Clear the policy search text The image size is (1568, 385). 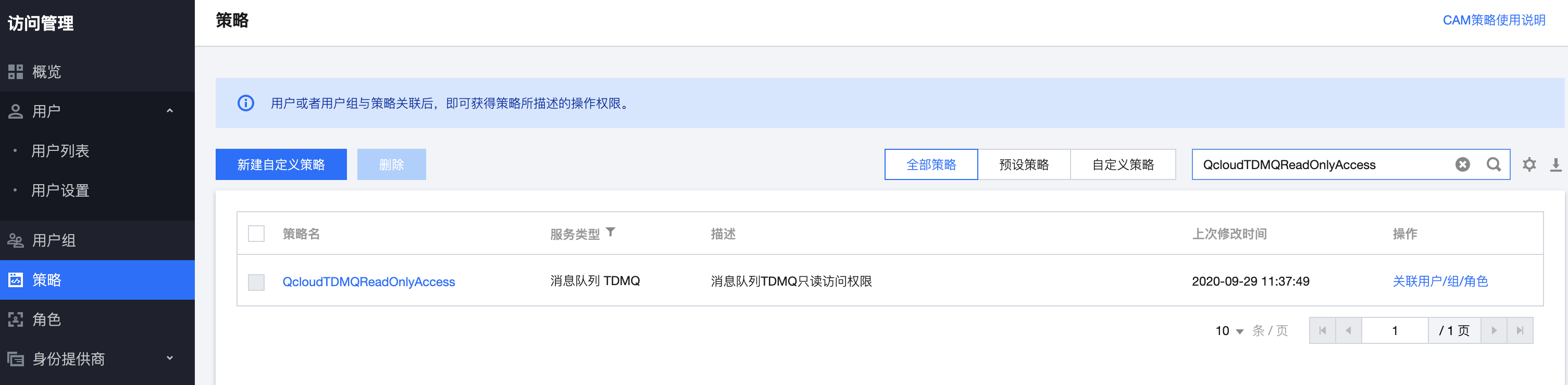pyautogui.click(x=1462, y=164)
